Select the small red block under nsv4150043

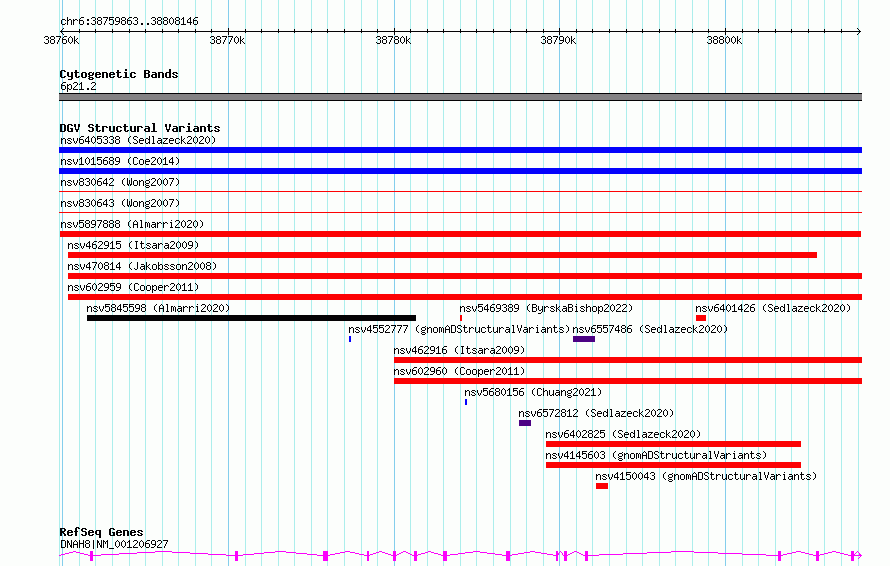pos(602,487)
